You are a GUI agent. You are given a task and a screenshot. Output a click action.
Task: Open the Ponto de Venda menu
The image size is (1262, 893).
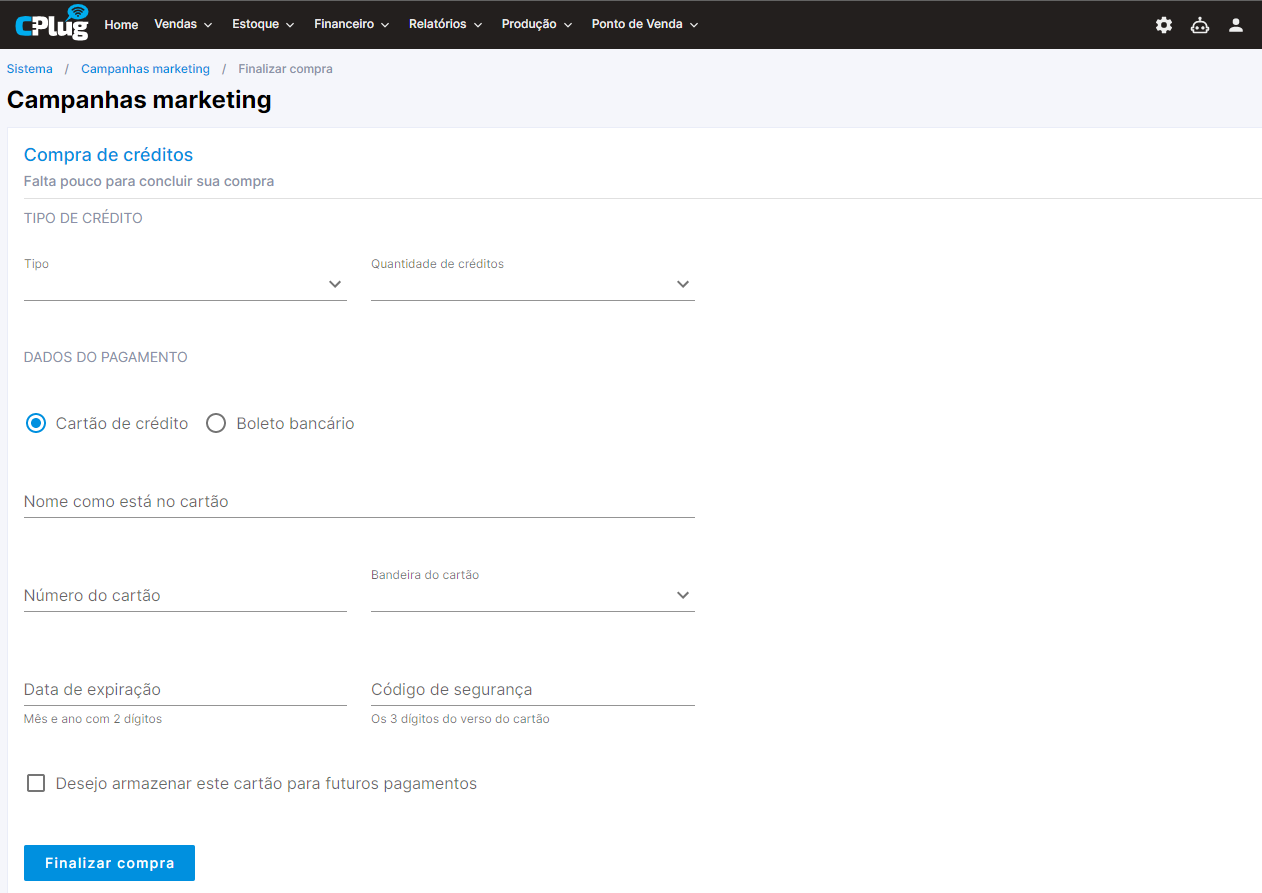(x=644, y=24)
